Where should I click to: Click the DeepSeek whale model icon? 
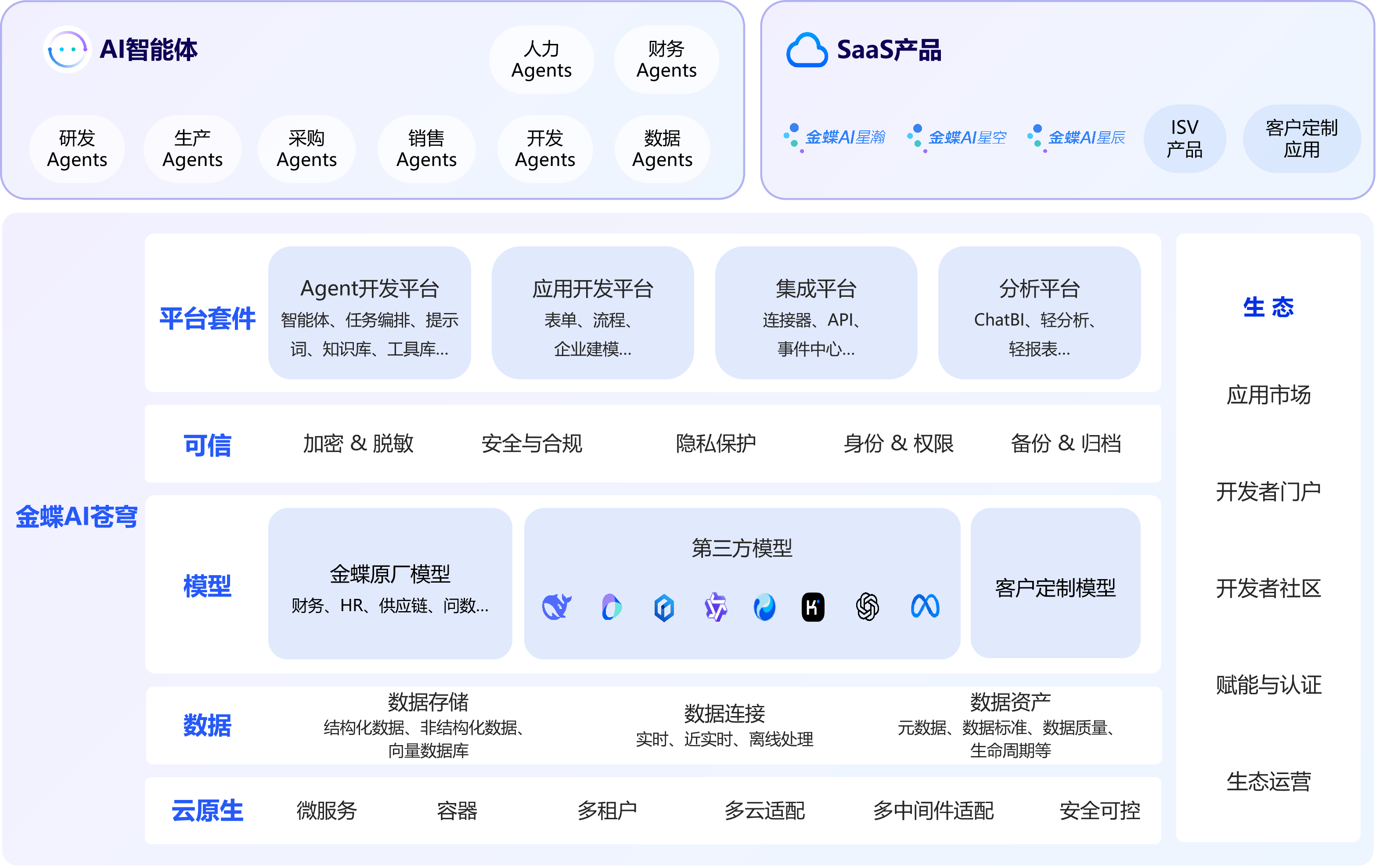[x=557, y=606]
